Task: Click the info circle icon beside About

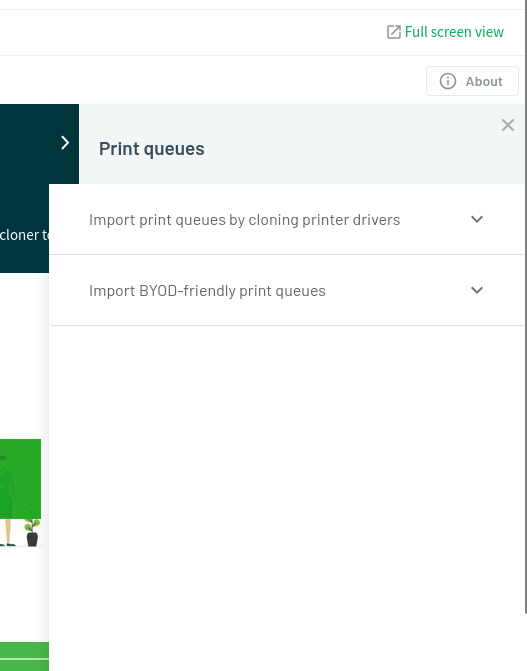Action: (448, 81)
